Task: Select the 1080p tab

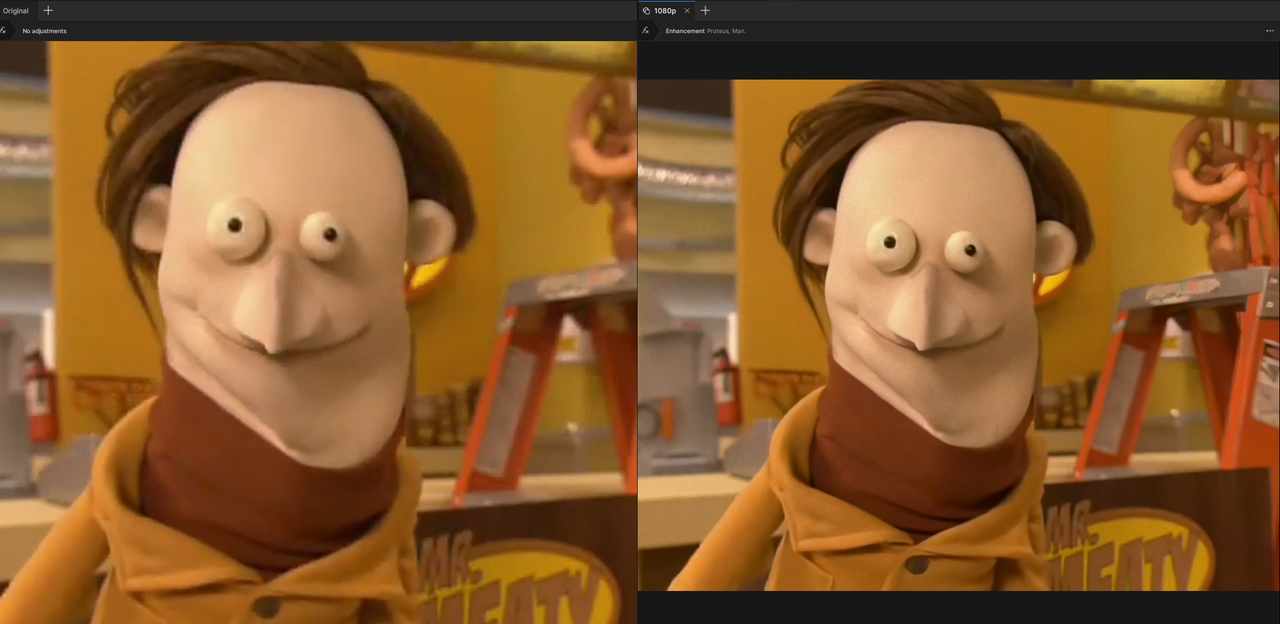Action: 665,10
